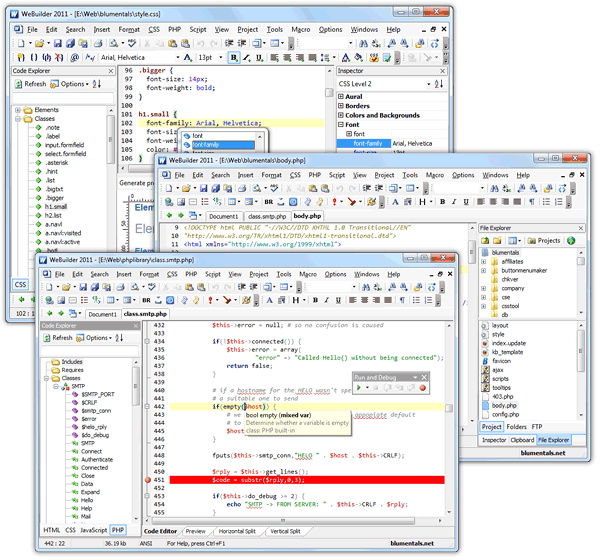Click the breakpoint marker on line 451
Screen dimensions: 600x560
click(147, 480)
